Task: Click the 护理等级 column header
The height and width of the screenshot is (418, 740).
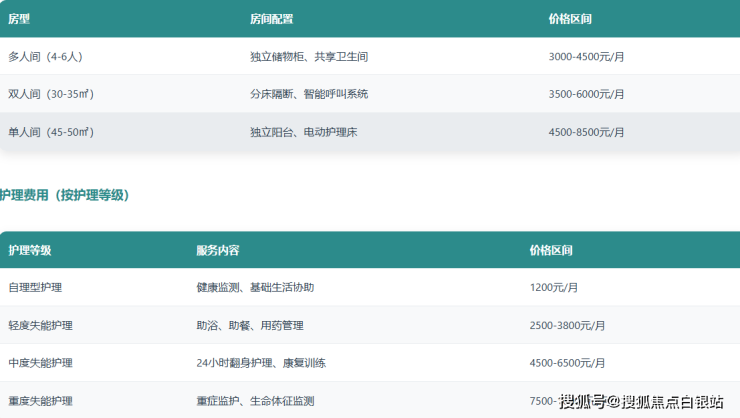Action: [30, 250]
